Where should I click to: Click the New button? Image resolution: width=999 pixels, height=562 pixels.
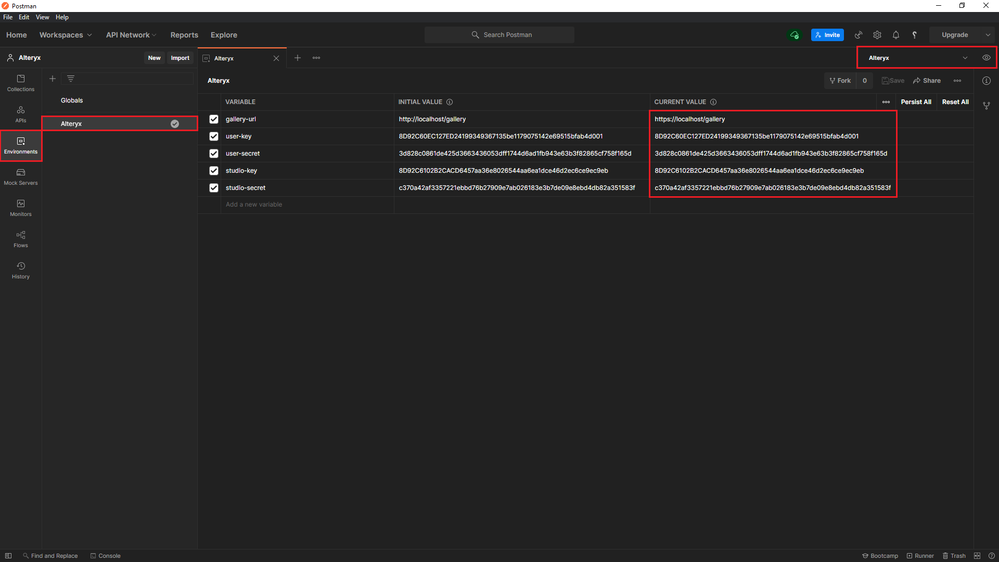coord(154,58)
